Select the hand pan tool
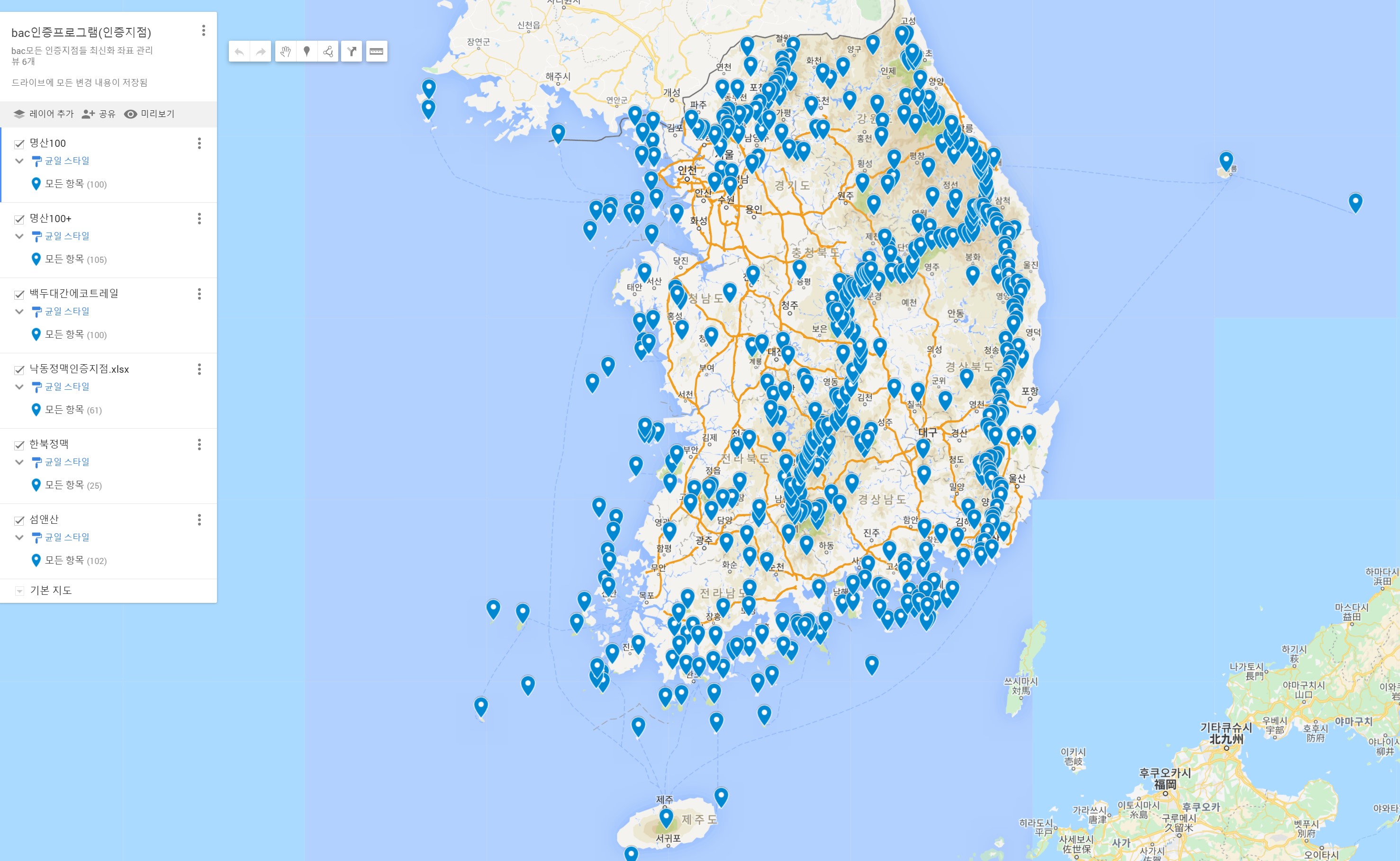 [x=285, y=52]
